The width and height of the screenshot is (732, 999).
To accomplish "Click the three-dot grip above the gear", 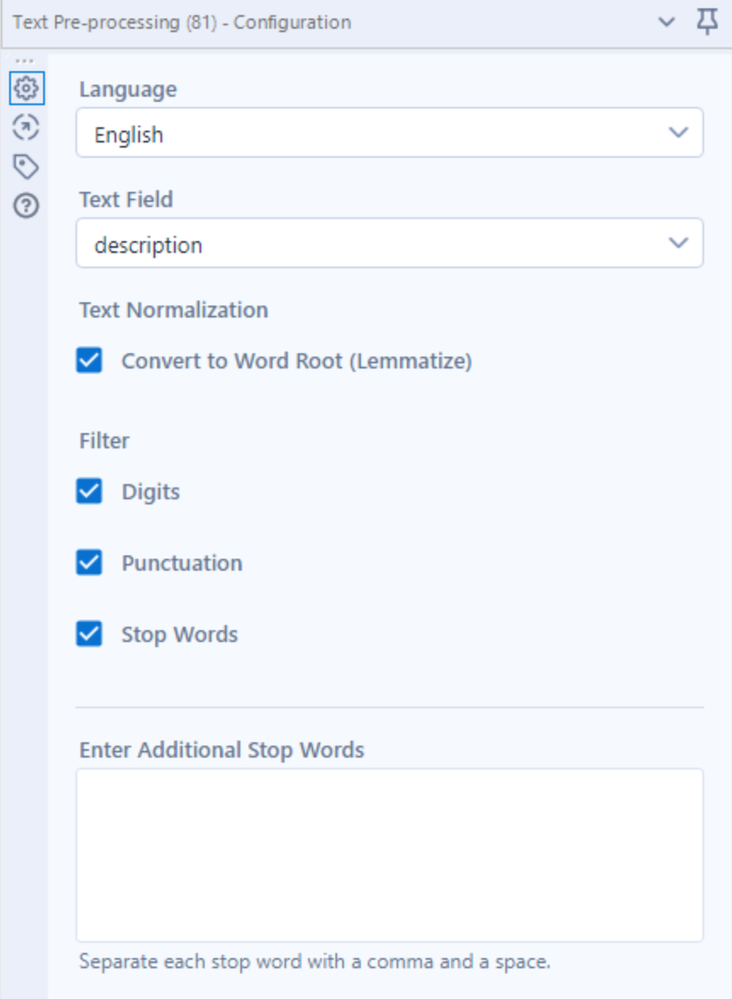I will tap(25, 61).
